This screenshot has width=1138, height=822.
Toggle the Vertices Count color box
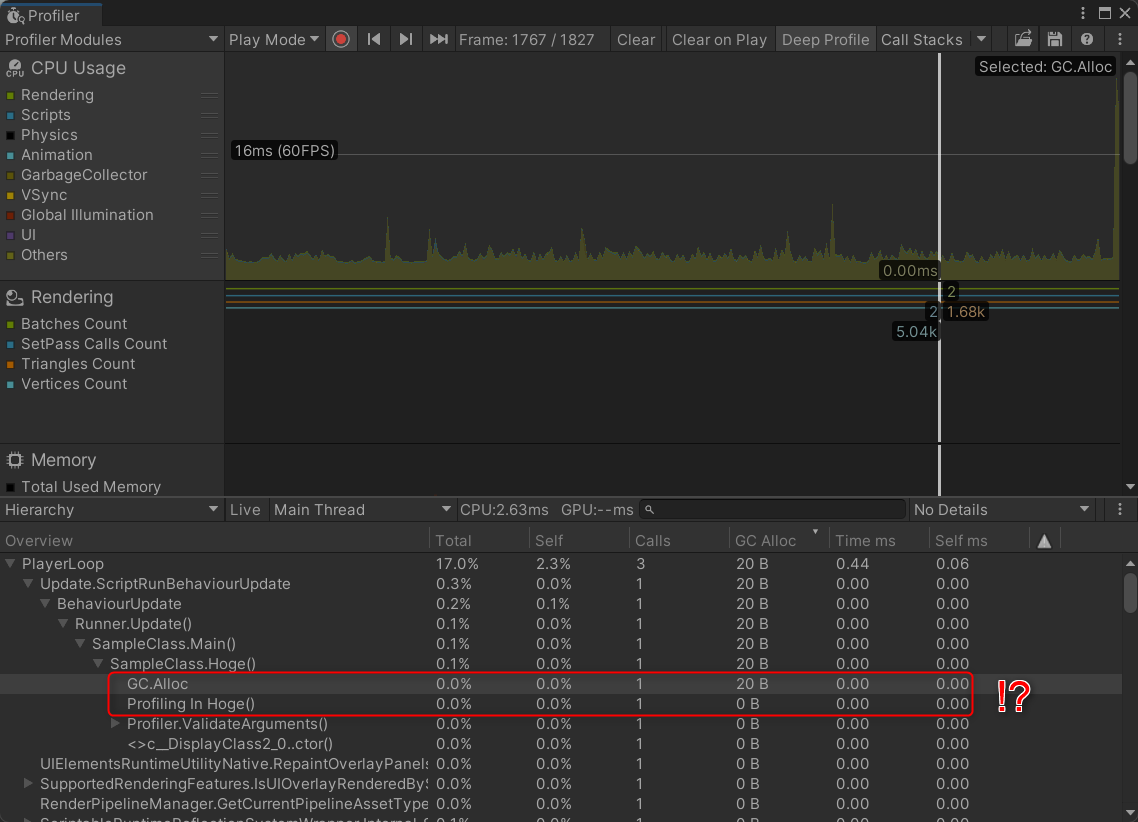[10, 385]
